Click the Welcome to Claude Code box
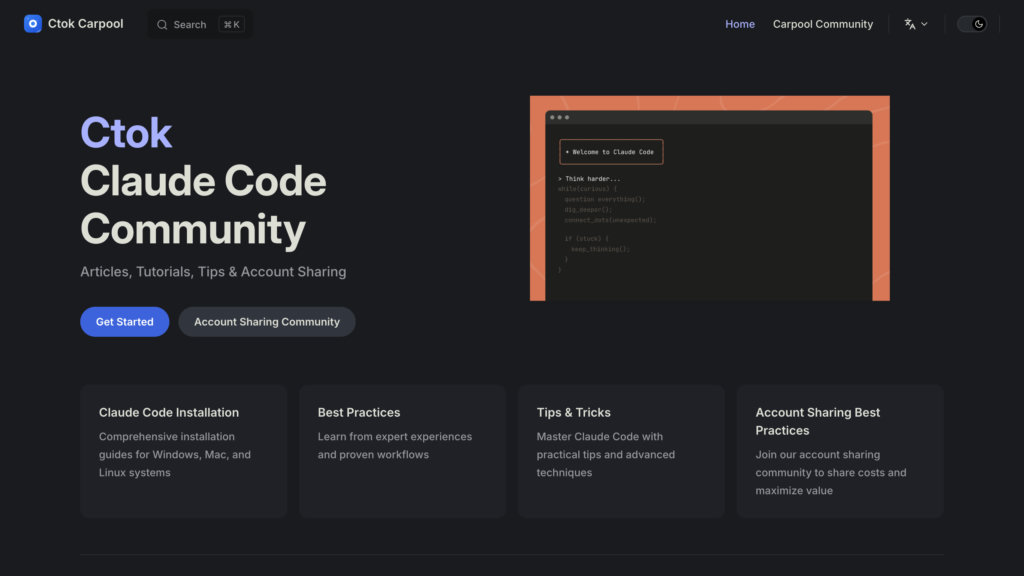 (x=610, y=152)
